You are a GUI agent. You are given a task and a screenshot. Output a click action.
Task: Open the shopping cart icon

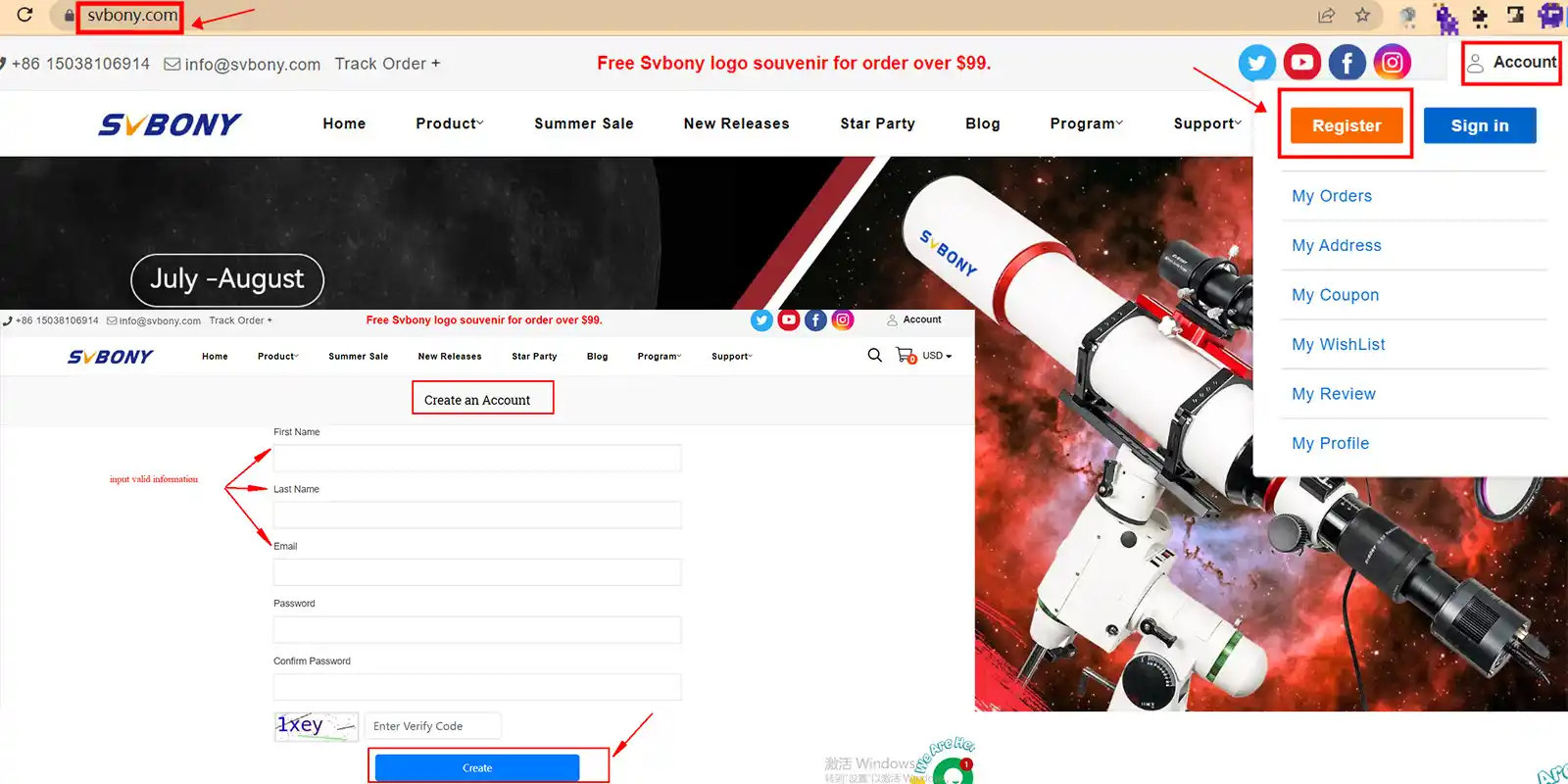(906, 356)
